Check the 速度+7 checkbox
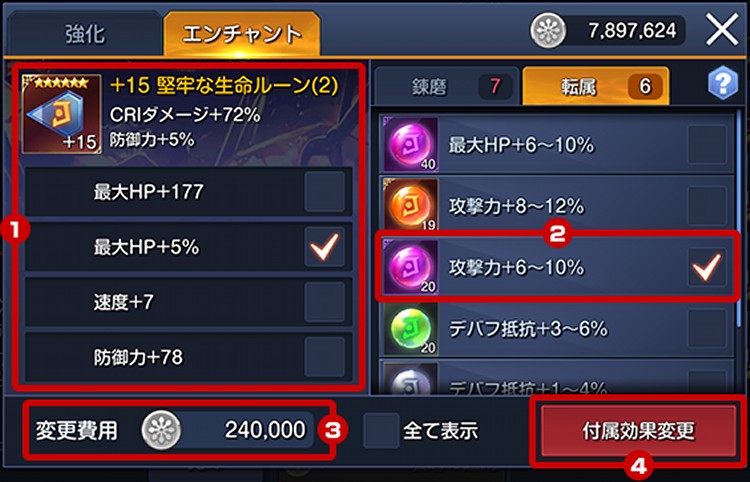750x482 pixels. pyautogui.click(x=325, y=302)
